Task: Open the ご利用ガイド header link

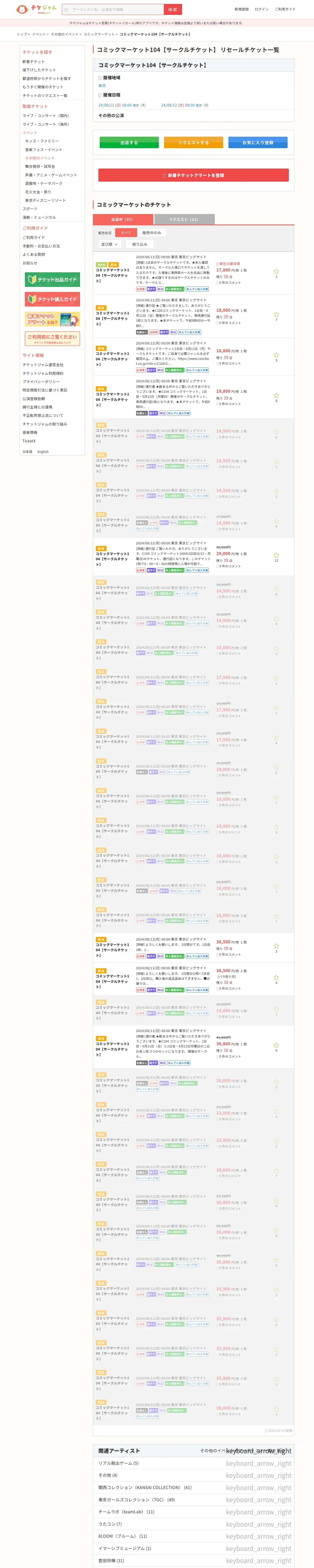Action: click(285, 9)
